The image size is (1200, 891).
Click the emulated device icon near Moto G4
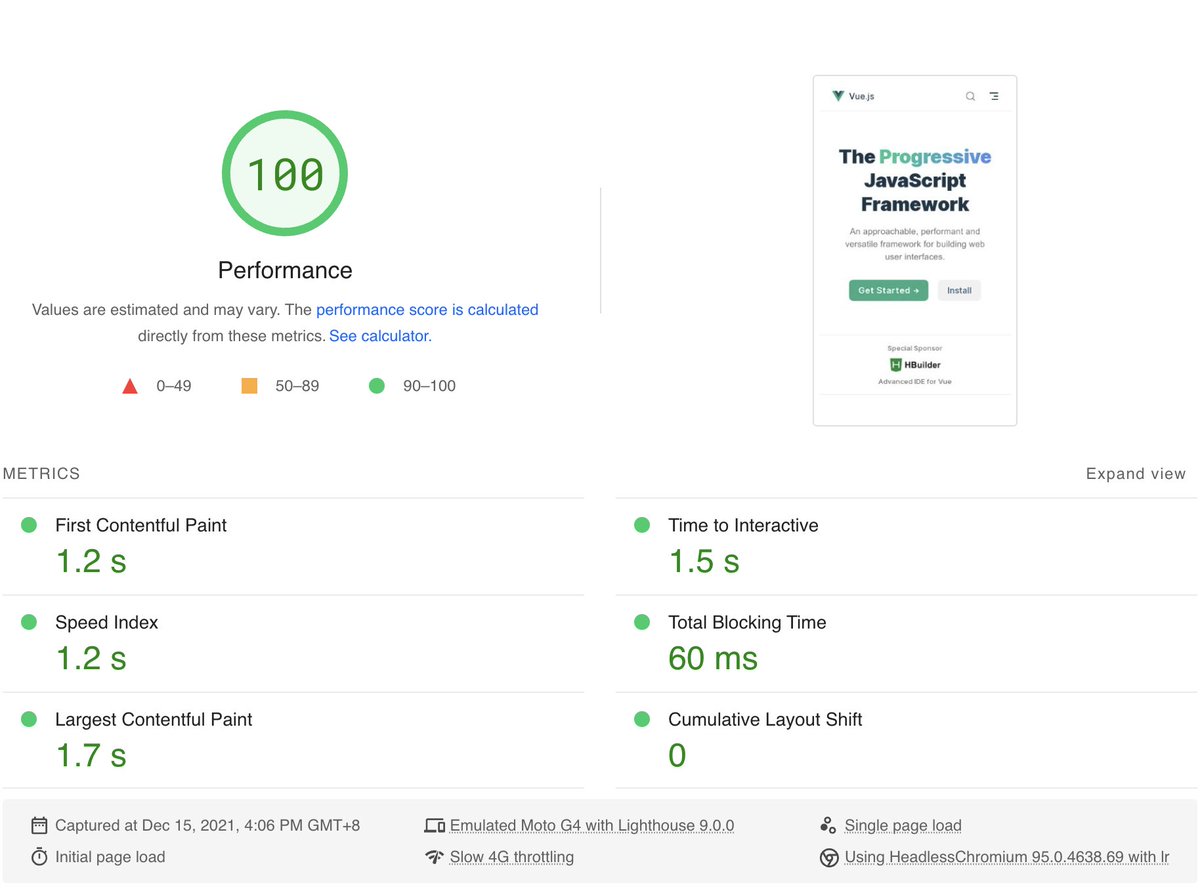(434, 824)
